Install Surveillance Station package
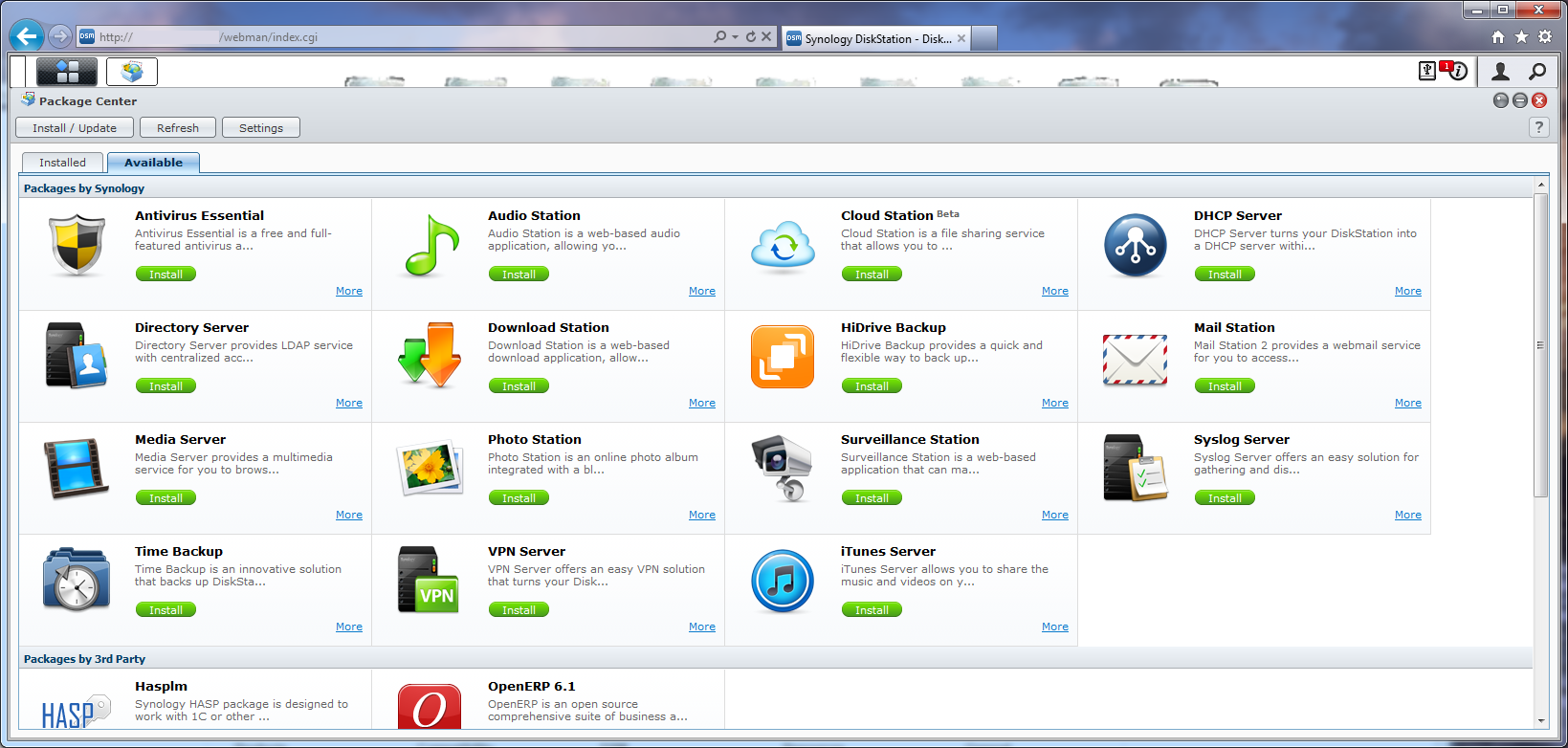1568x748 pixels. 872,498
